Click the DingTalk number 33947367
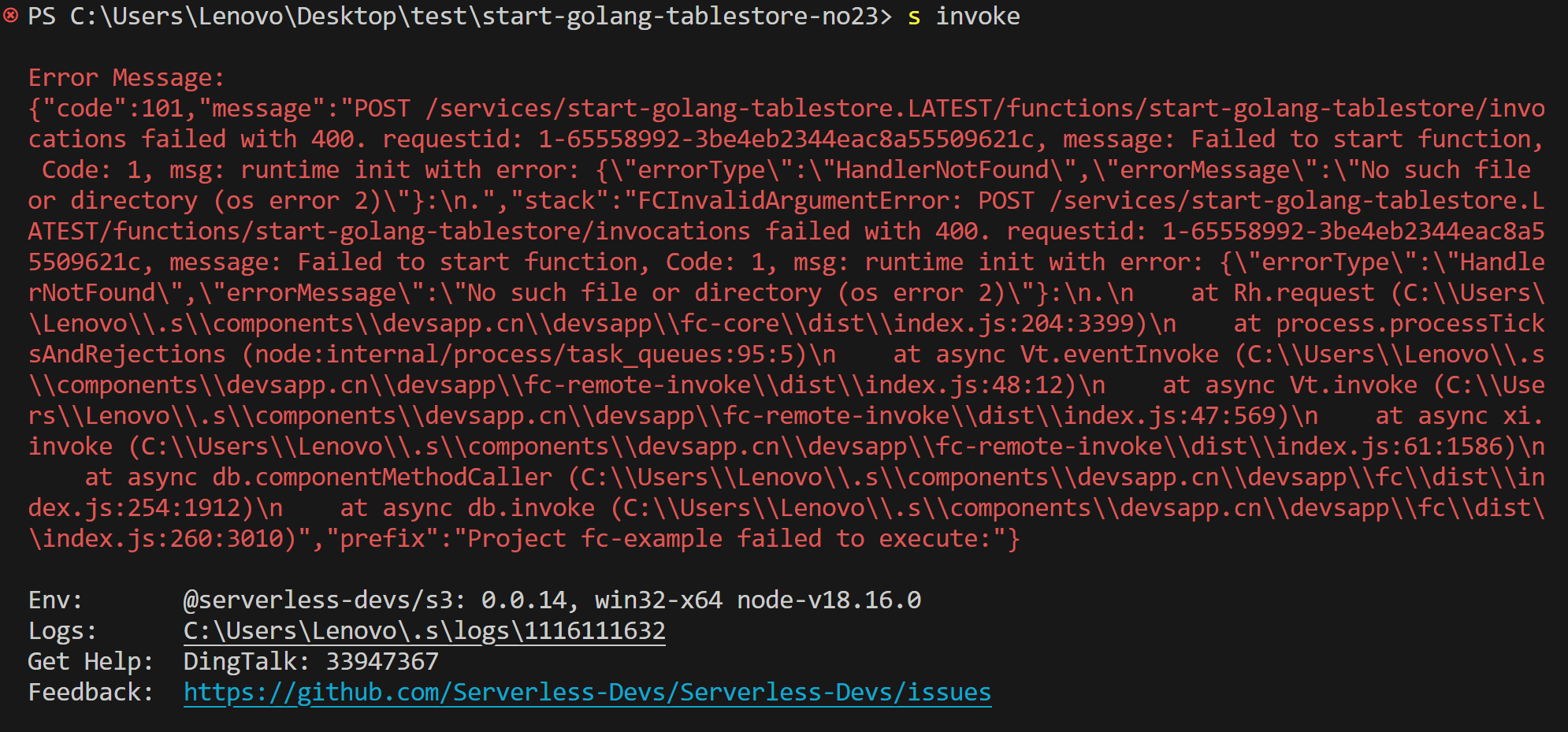This screenshot has width=1568, height=732. (382, 662)
